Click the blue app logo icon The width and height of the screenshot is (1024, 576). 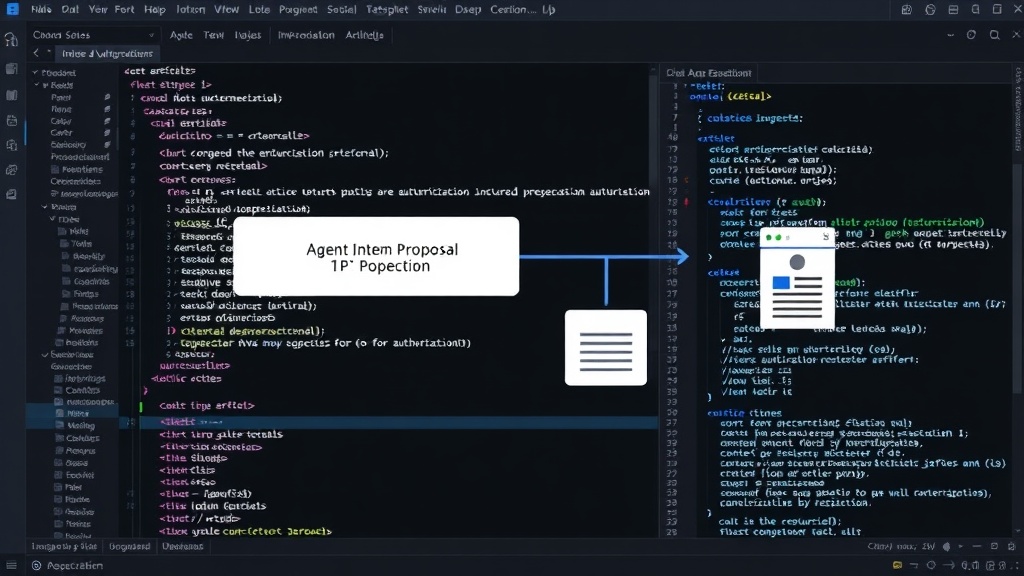[x=12, y=9]
